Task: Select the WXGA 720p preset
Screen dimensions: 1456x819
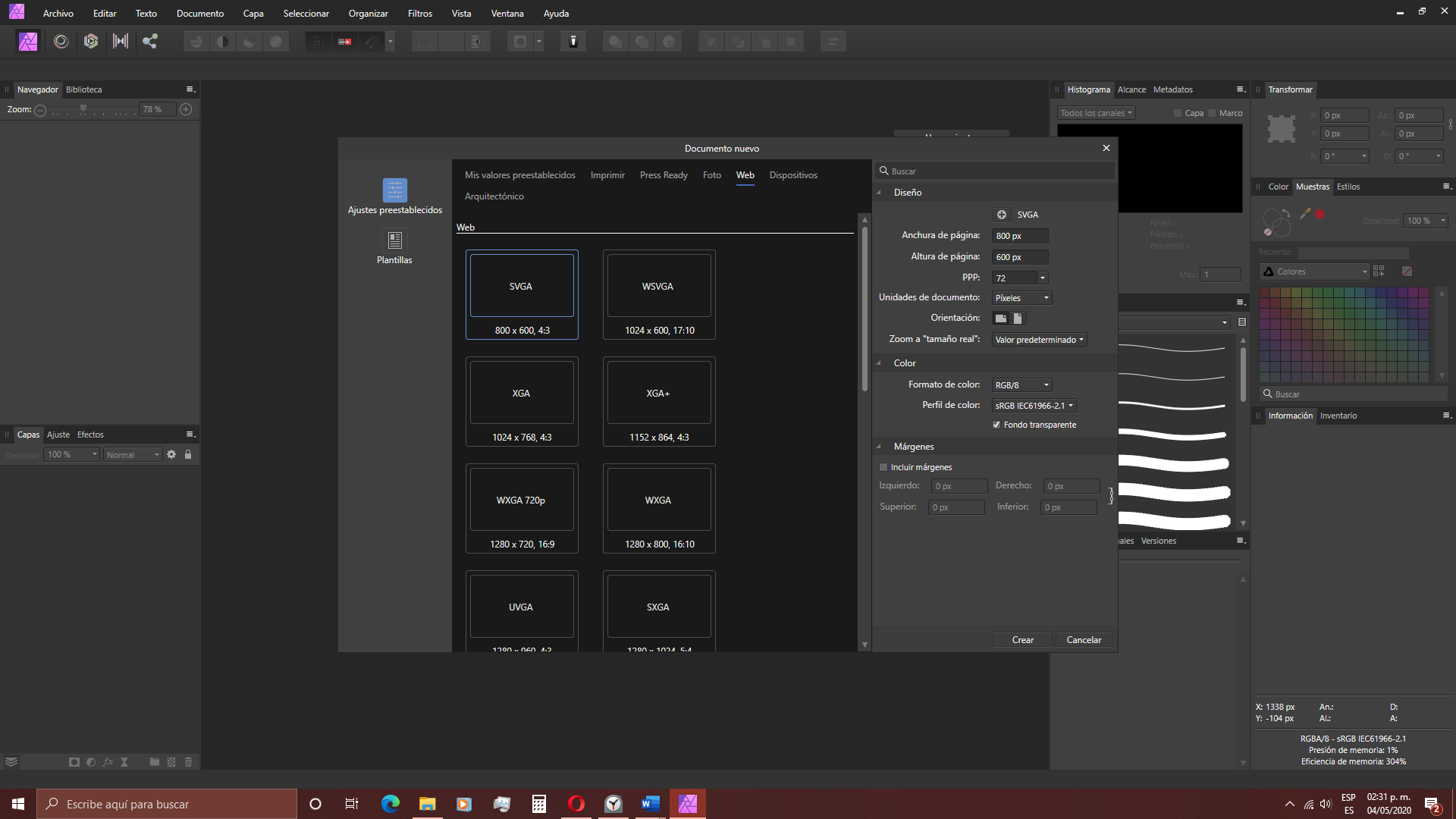Action: coord(522,509)
